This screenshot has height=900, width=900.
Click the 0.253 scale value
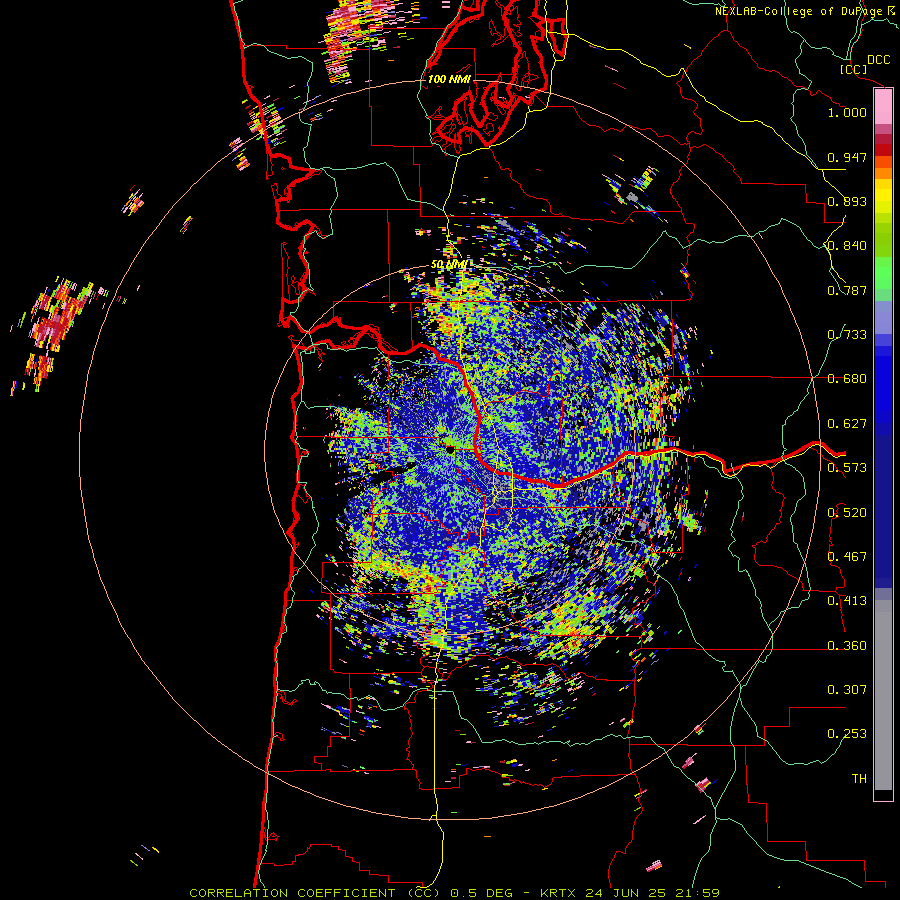[847, 734]
